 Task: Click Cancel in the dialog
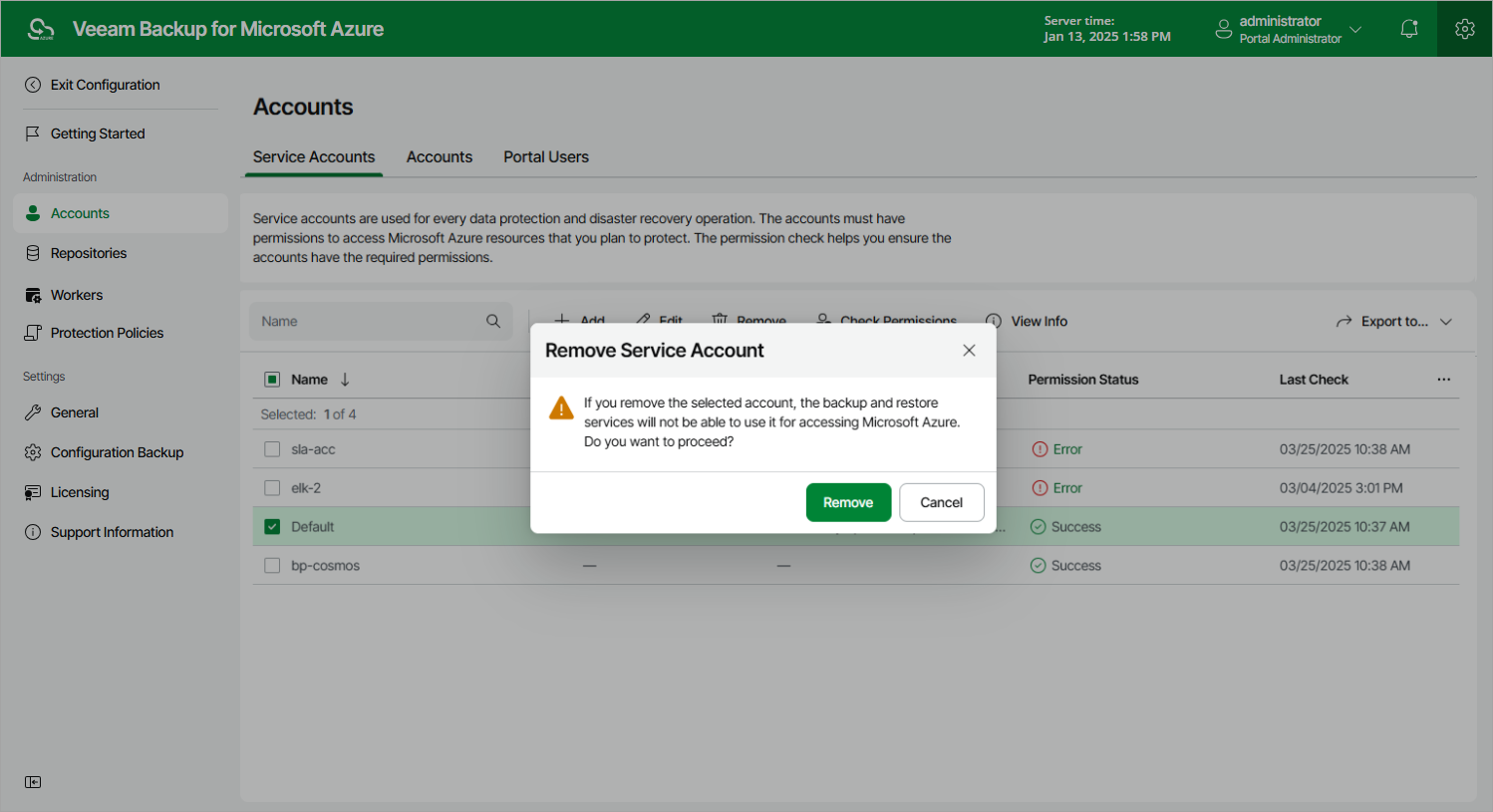[x=942, y=502]
